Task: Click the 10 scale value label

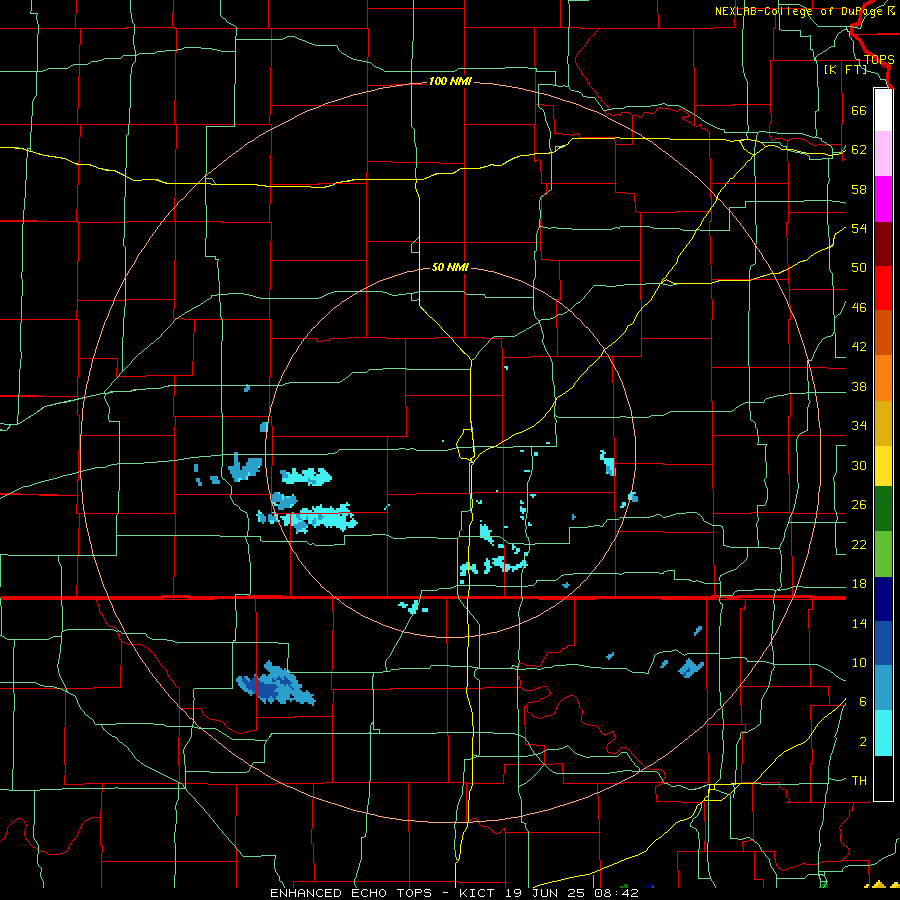Action: click(859, 663)
